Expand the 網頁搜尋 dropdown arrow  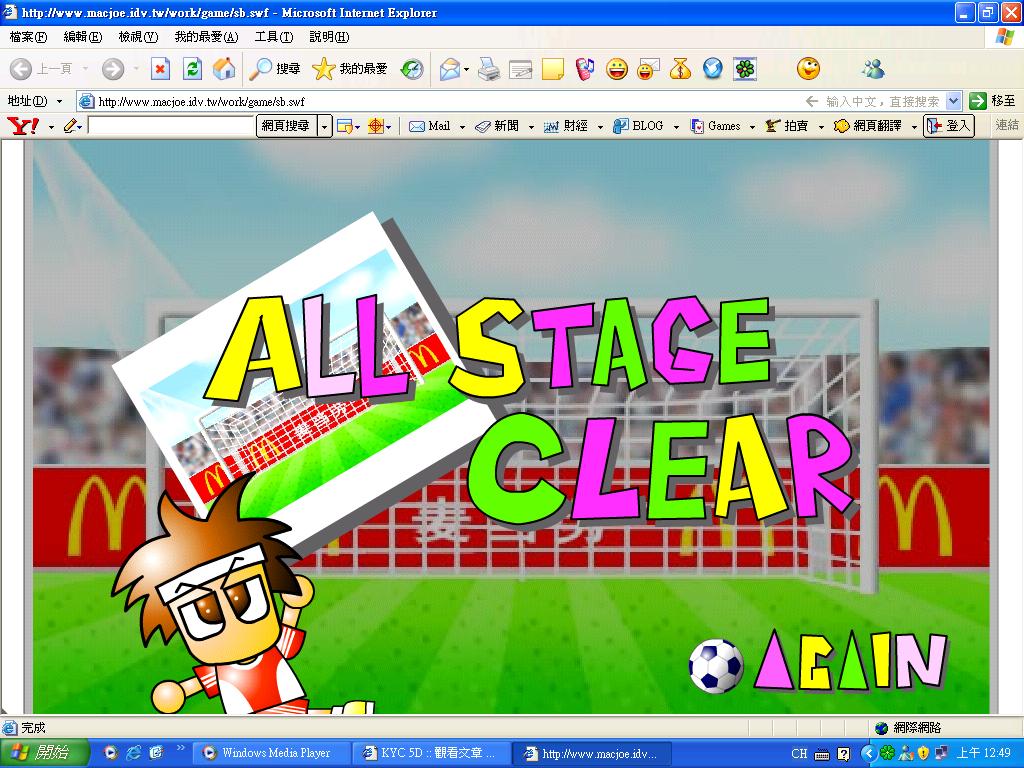point(325,126)
